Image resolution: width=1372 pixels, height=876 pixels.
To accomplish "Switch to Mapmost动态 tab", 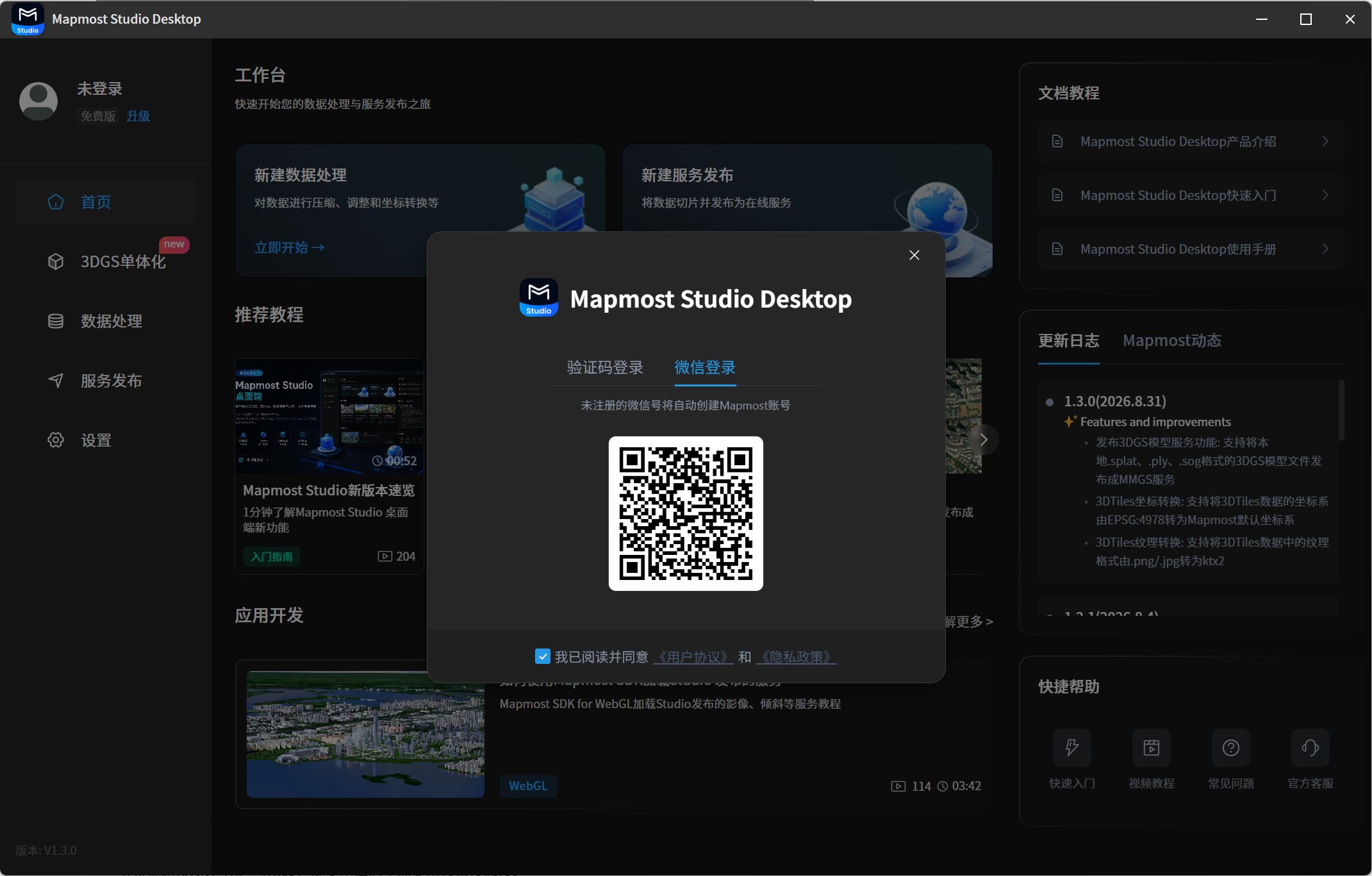I will pyautogui.click(x=1172, y=341).
